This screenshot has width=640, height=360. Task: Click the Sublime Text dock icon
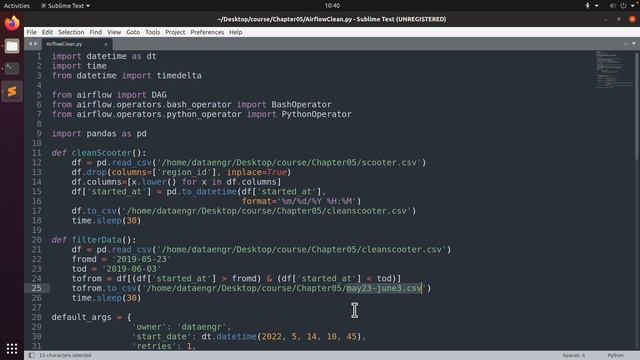coord(12,91)
